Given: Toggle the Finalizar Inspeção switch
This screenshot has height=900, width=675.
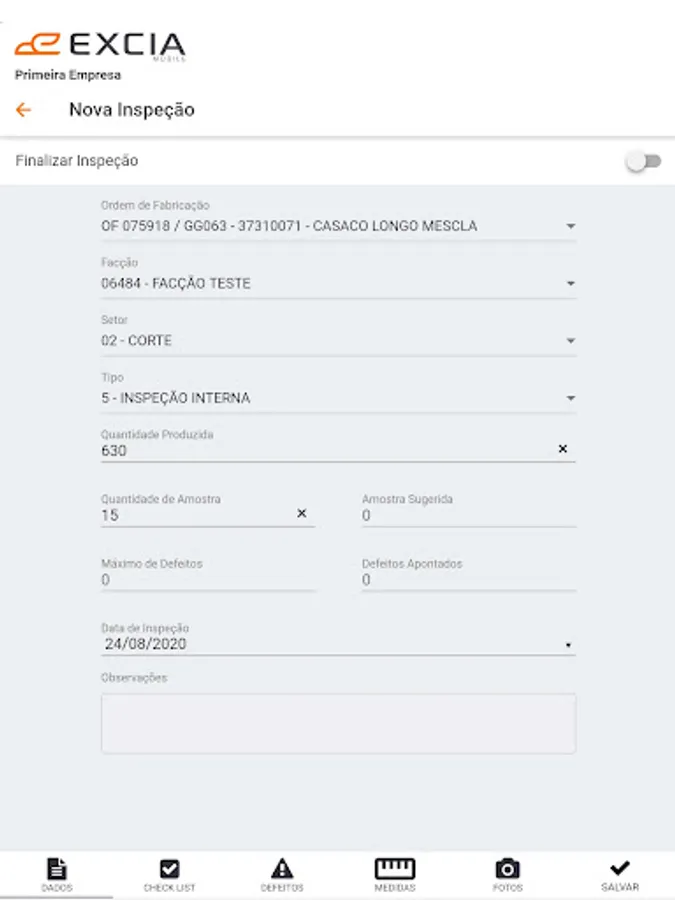Looking at the screenshot, I should [643, 162].
